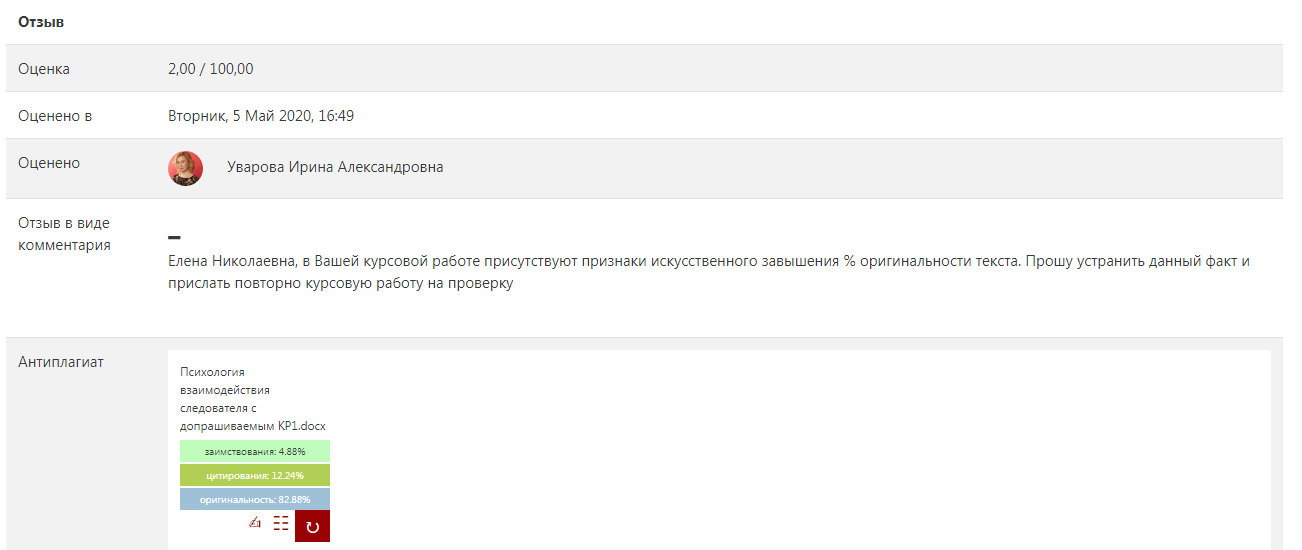
Task: Select the grade value 2,00 / 100,00
Action: pyautogui.click(x=211, y=69)
